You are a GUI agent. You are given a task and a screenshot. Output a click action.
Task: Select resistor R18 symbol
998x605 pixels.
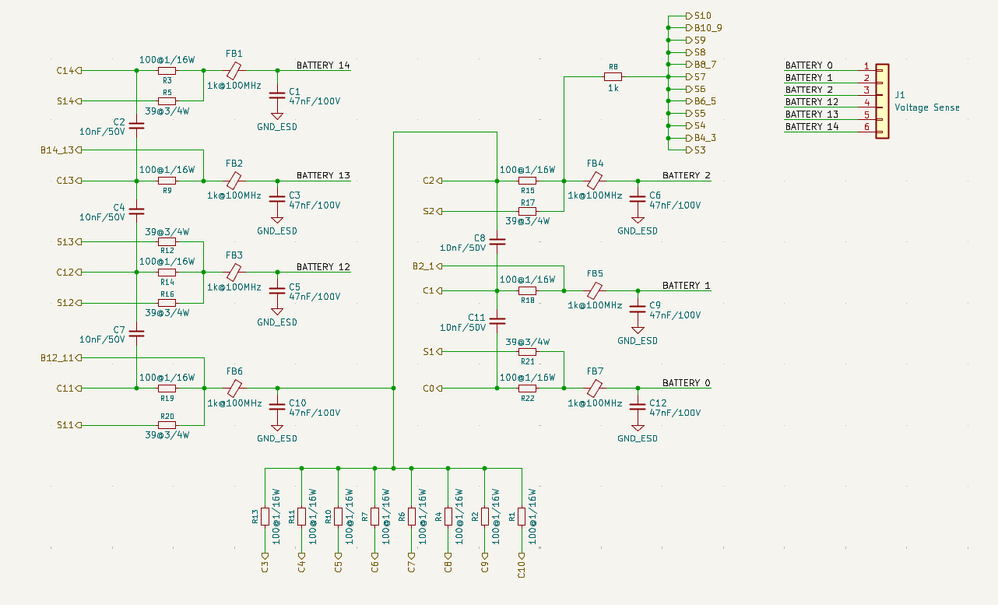click(527, 291)
